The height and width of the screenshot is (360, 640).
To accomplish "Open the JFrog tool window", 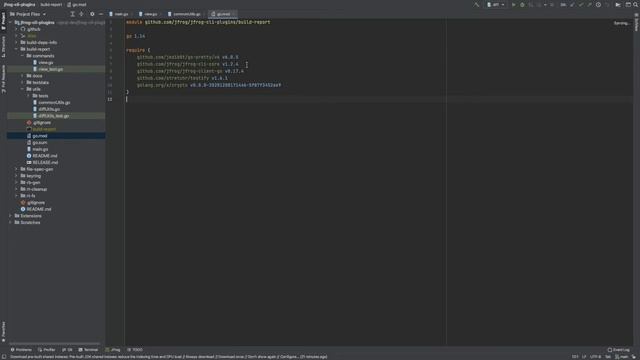I will (x=113, y=350).
